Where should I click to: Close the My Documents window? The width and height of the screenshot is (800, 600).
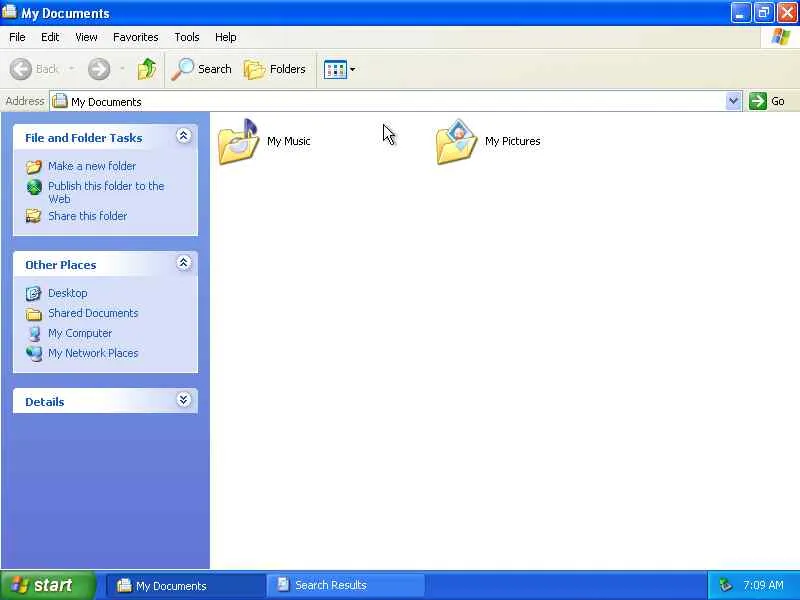(787, 13)
